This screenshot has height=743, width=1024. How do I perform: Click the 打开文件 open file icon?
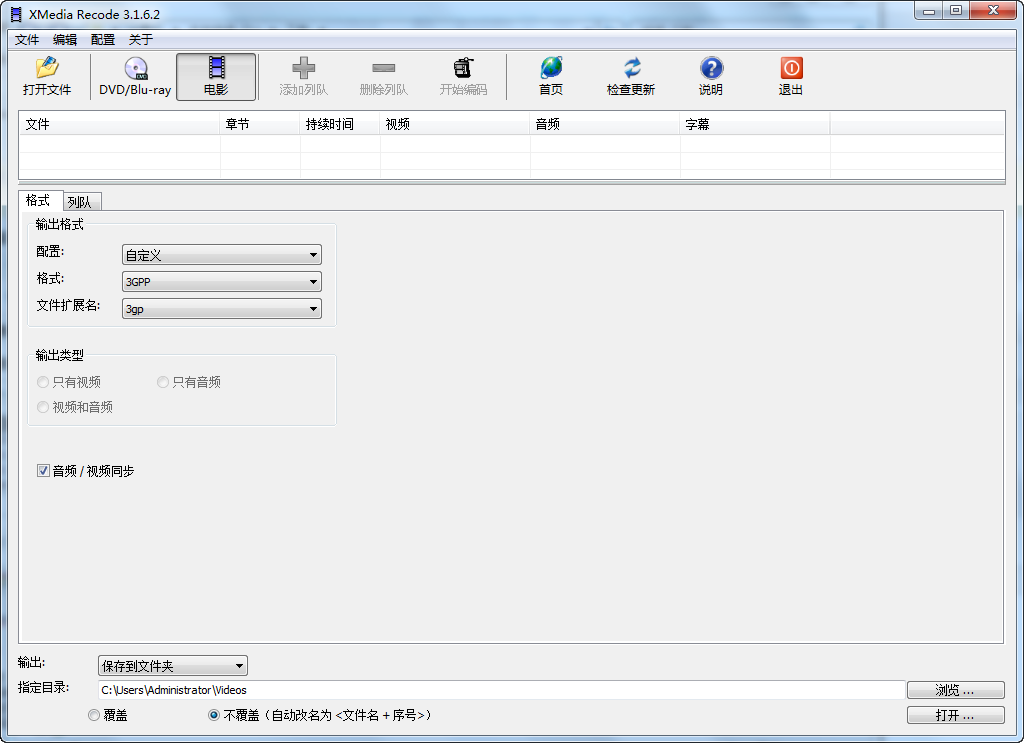pos(46,67)
